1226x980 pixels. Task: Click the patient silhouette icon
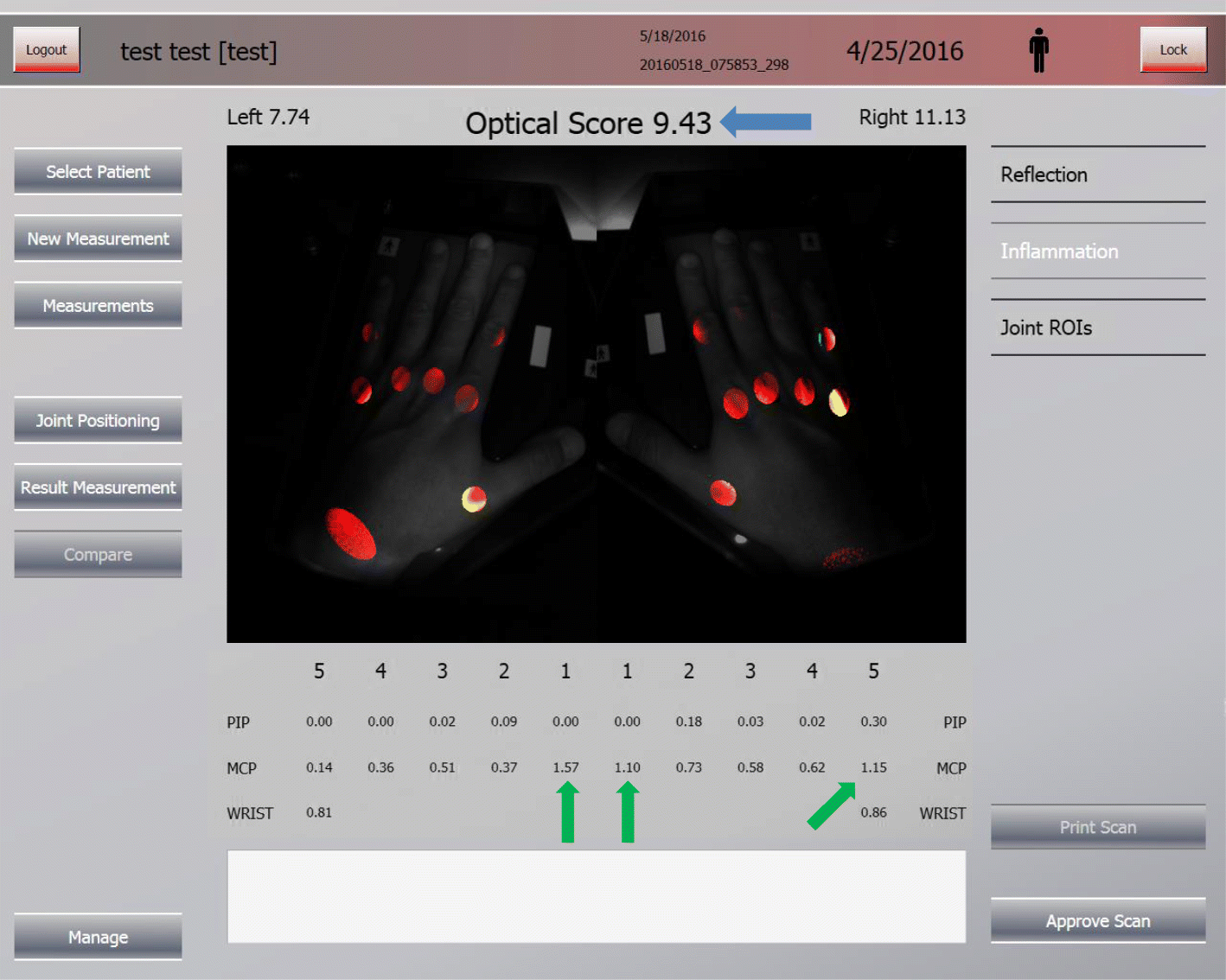click(x=1038, y=50)
